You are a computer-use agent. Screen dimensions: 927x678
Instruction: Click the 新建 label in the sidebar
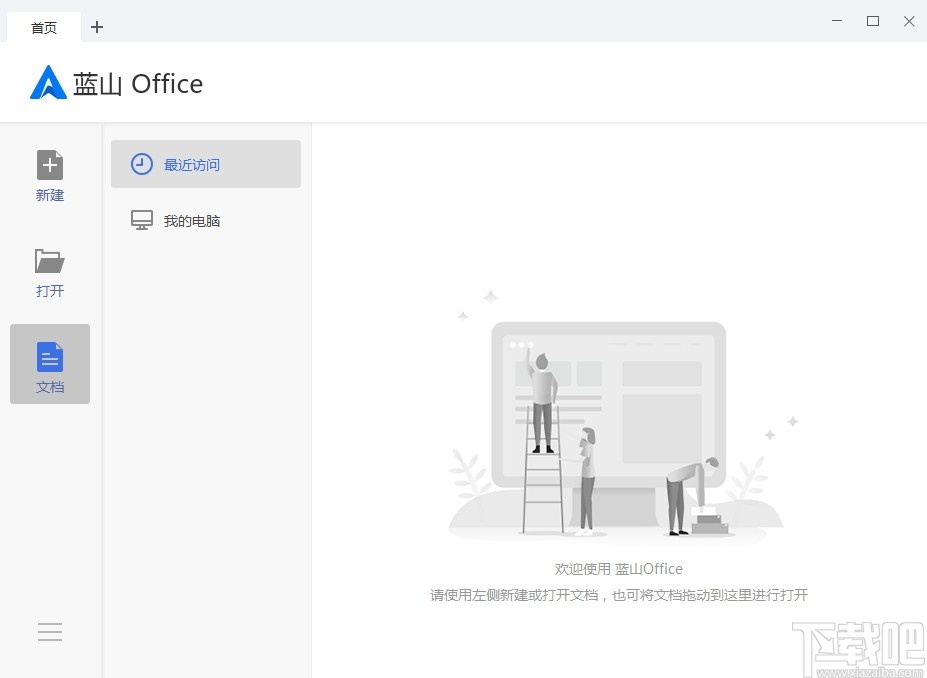(49, 195)
